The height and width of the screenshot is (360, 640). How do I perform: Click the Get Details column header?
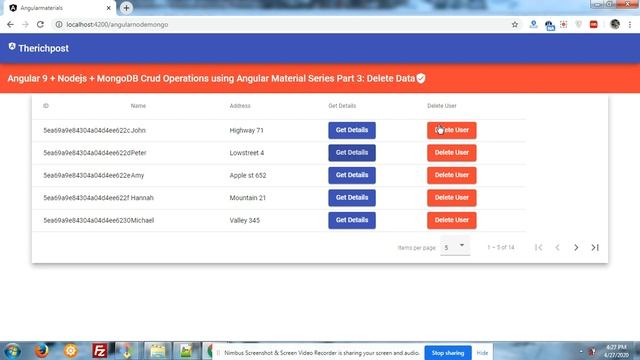click(342, 106)
